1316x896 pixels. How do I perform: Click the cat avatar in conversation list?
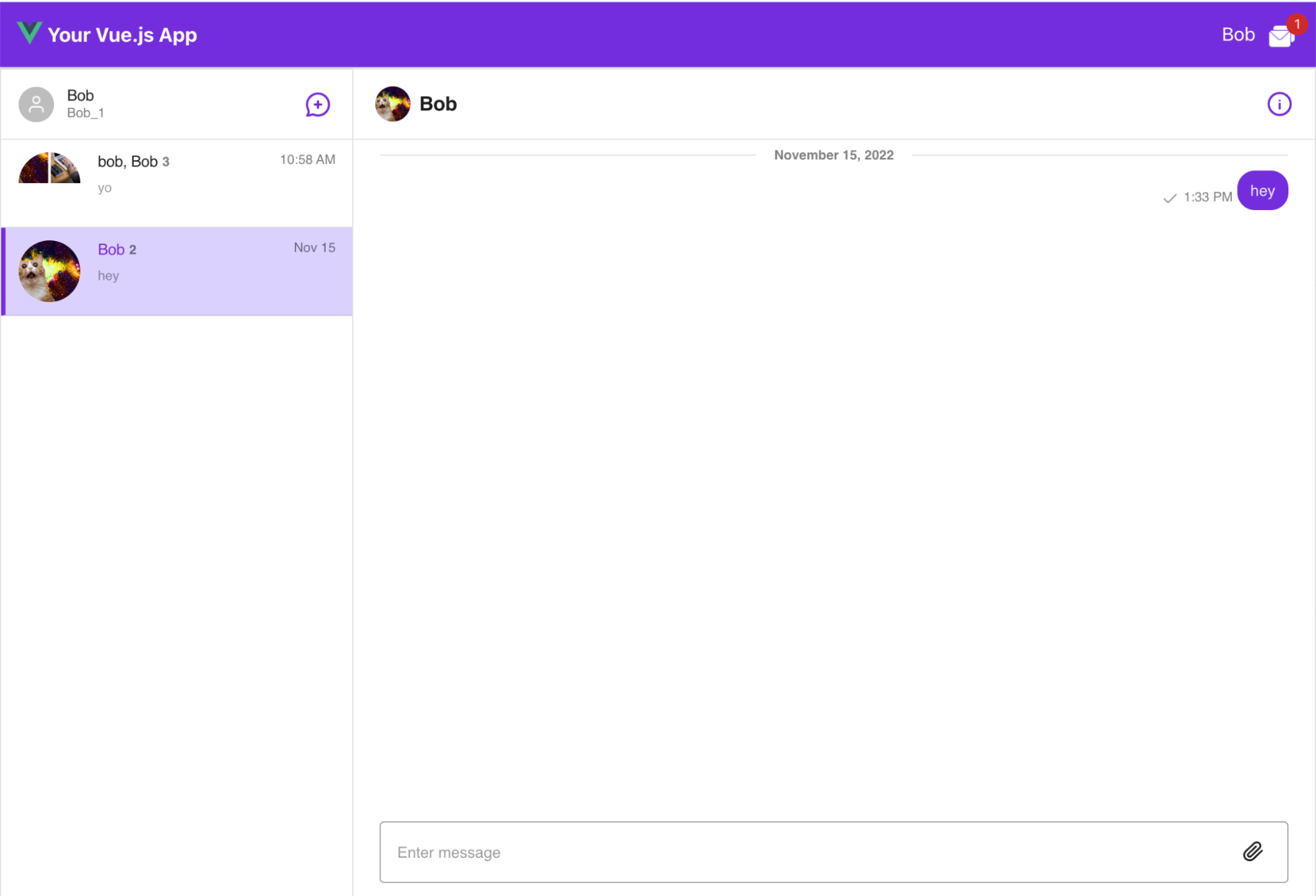click(49, 271)
